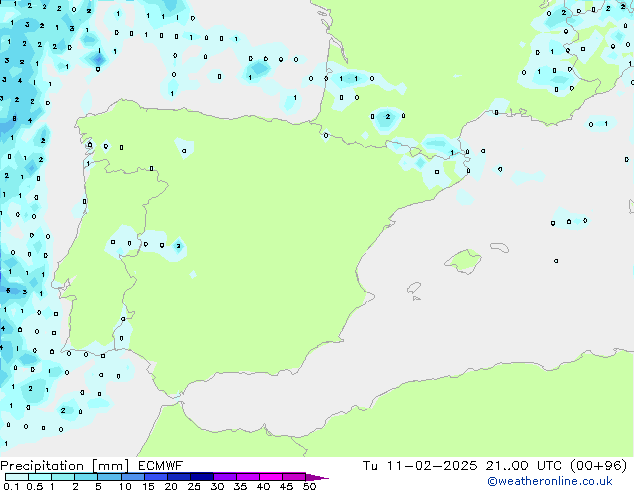Click the 30–35 mm purple legend swatch
Viewport: 634px width, 490px height.
point(225,477)
